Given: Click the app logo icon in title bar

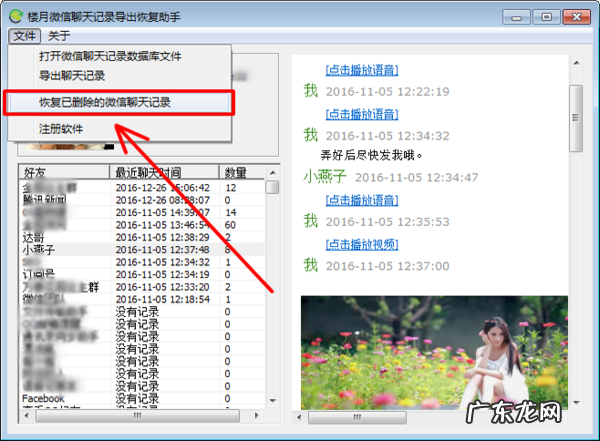Looking at the screenshot, I should tap(16, 16).
